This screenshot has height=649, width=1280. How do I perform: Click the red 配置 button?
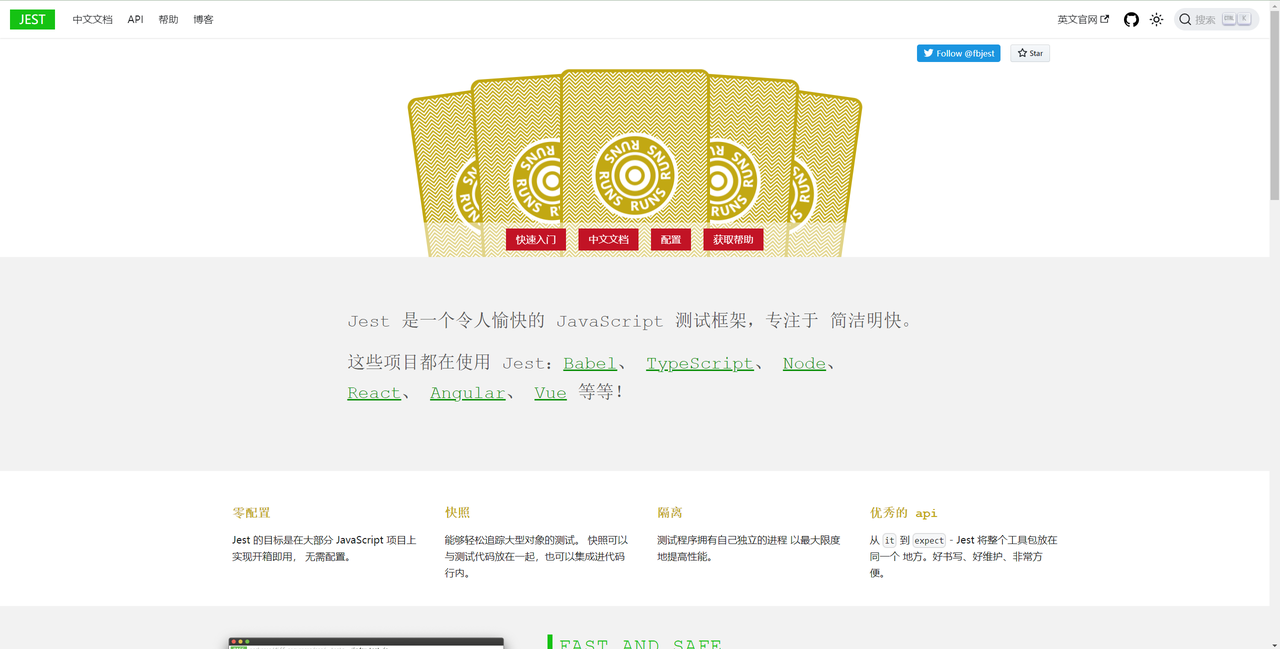click(671, 240)
